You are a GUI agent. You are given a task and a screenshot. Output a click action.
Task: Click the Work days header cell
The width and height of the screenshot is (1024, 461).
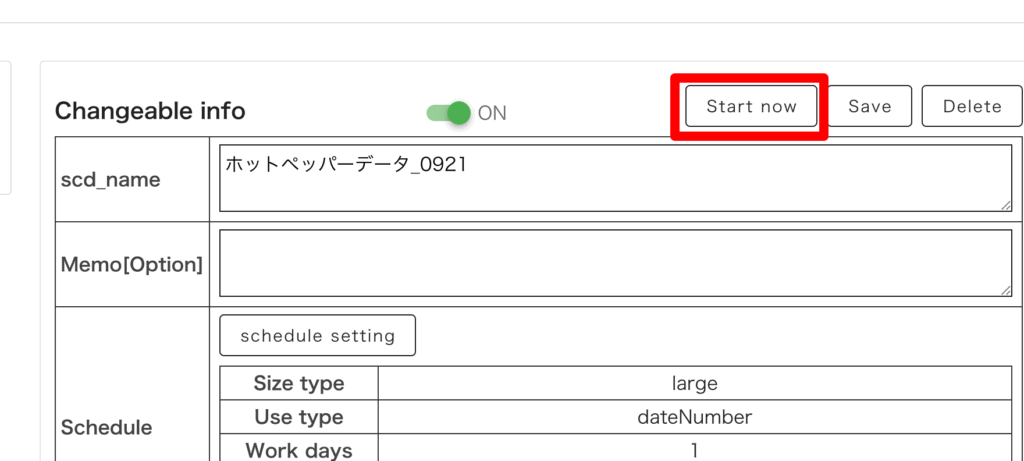point(298,450)
